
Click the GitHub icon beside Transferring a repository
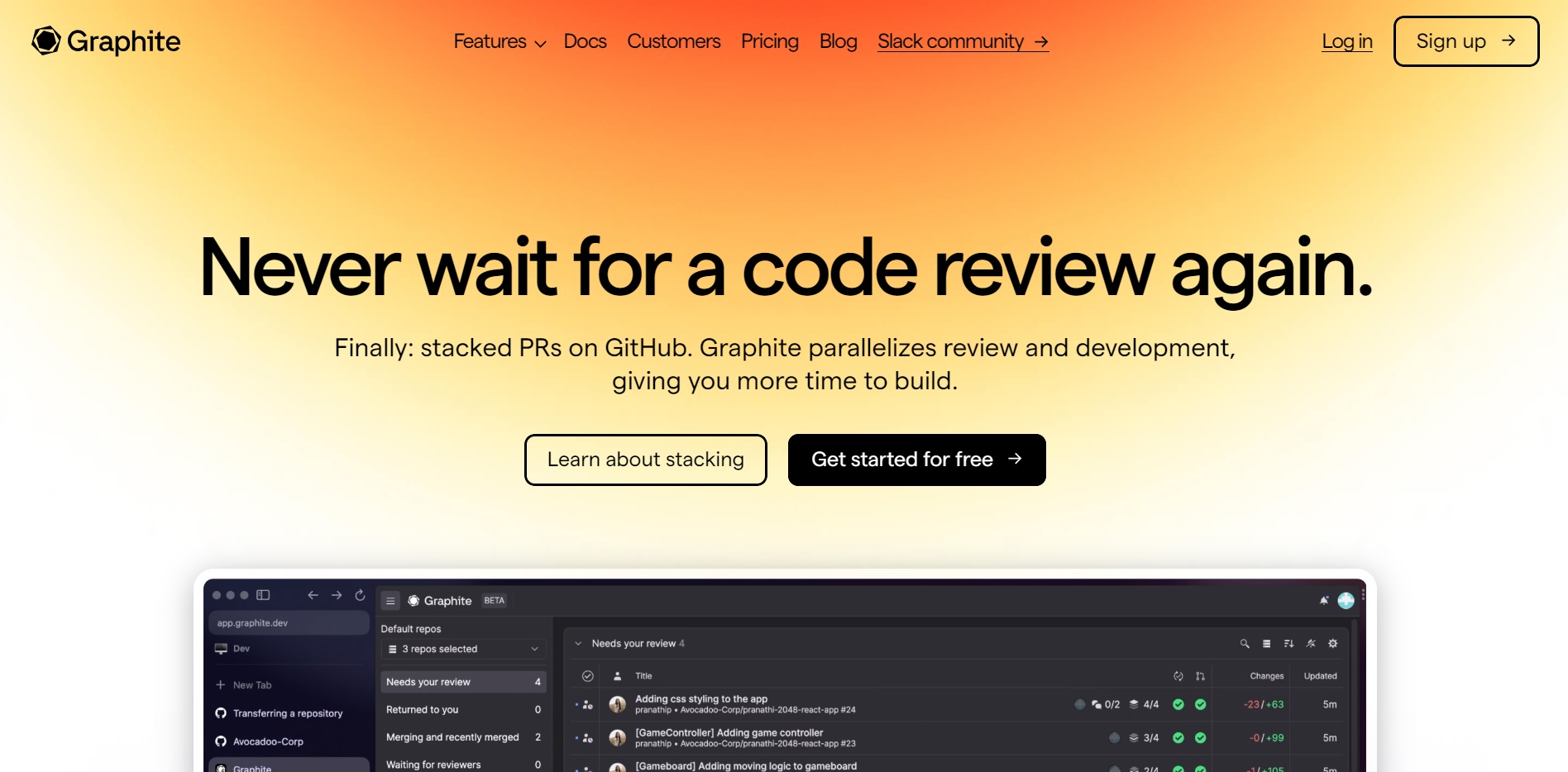(221, 713)
